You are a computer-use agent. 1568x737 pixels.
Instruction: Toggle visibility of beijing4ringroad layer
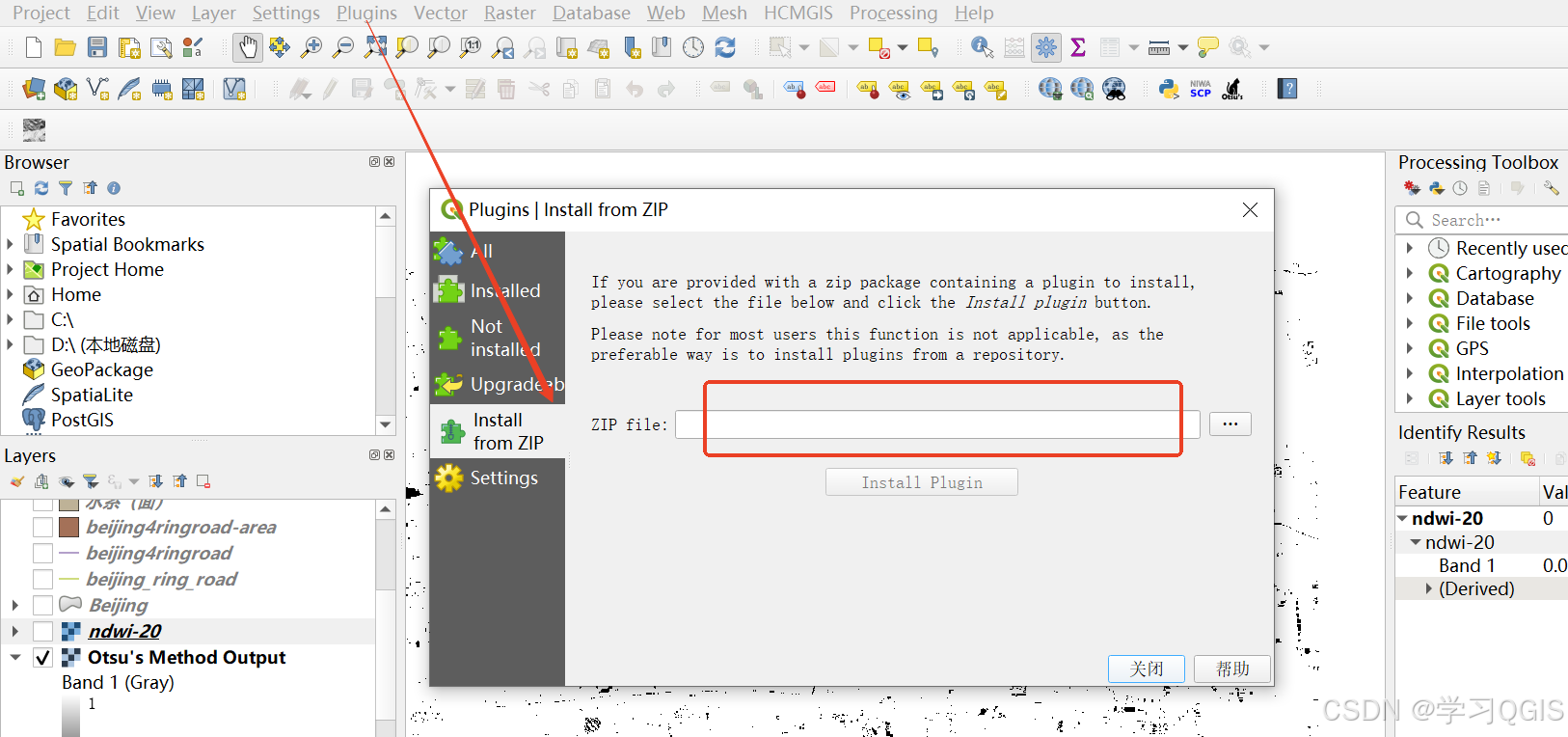click(42, 554)
